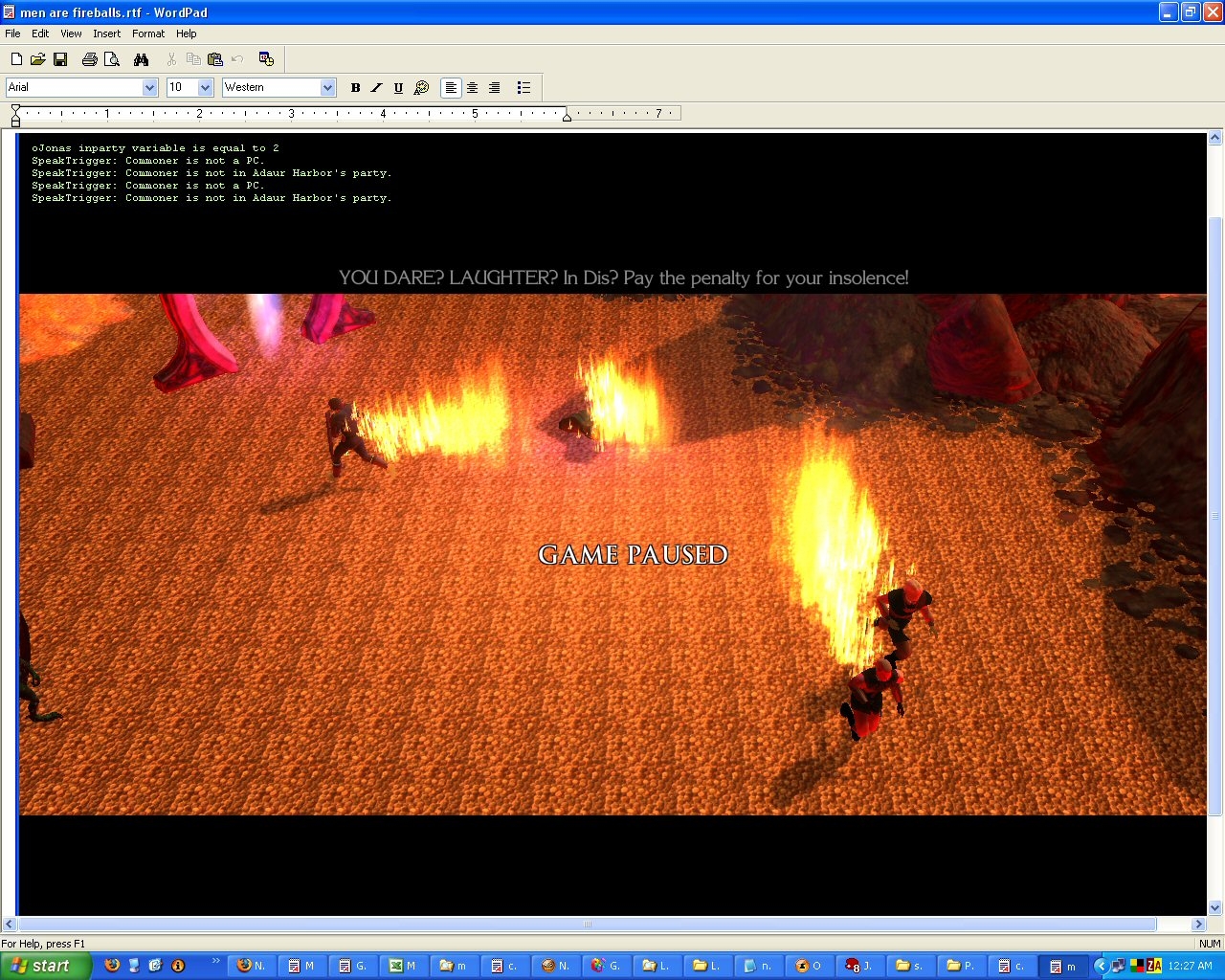
Task: Toggle underline formatting
Action: [399, 87]
